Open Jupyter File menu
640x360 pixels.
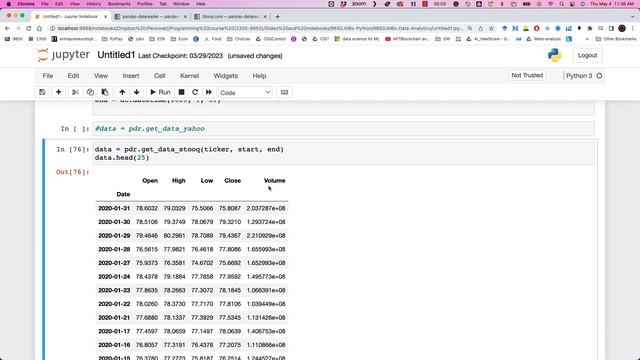tap(48, 76)
